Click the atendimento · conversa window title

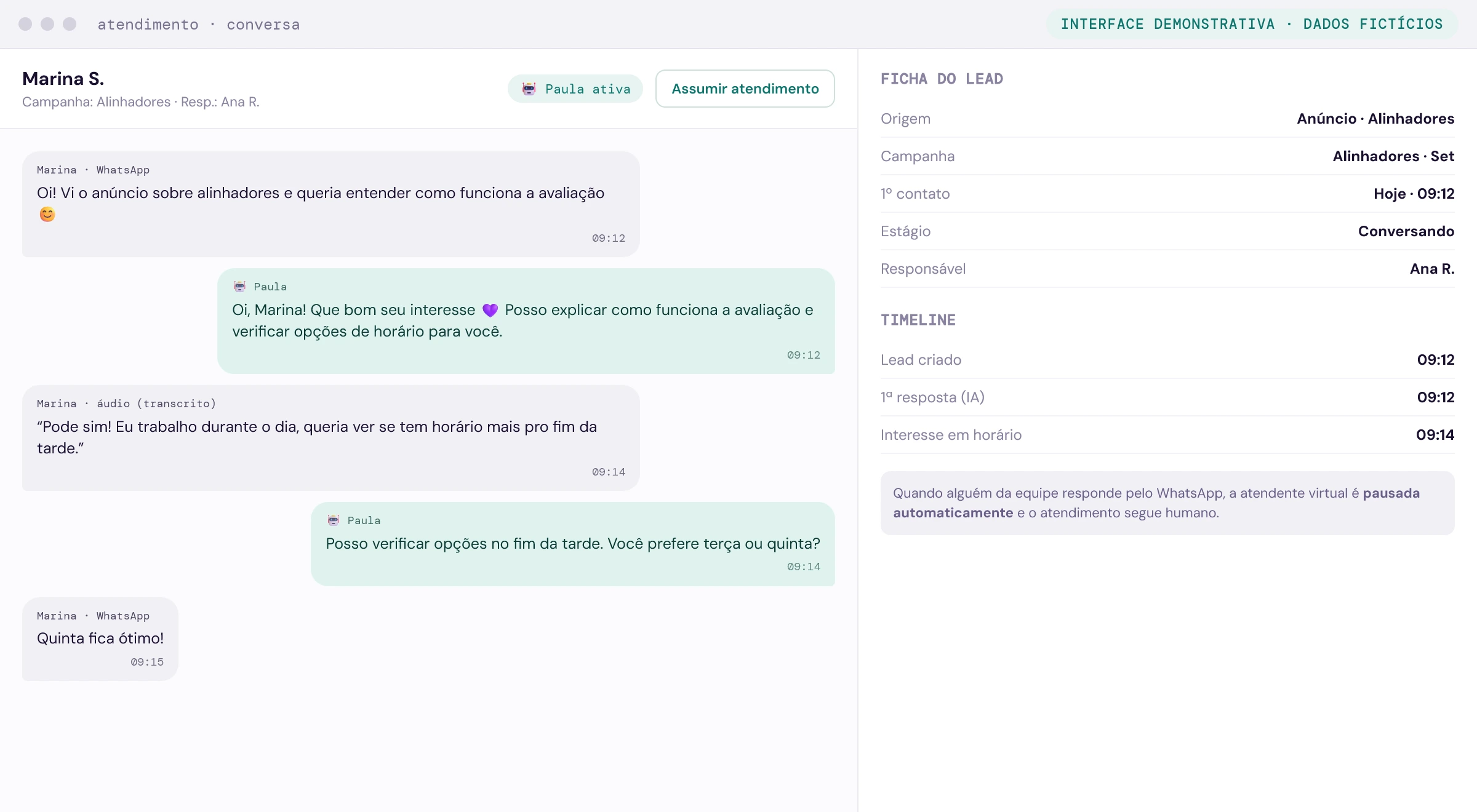pos(199,25)
